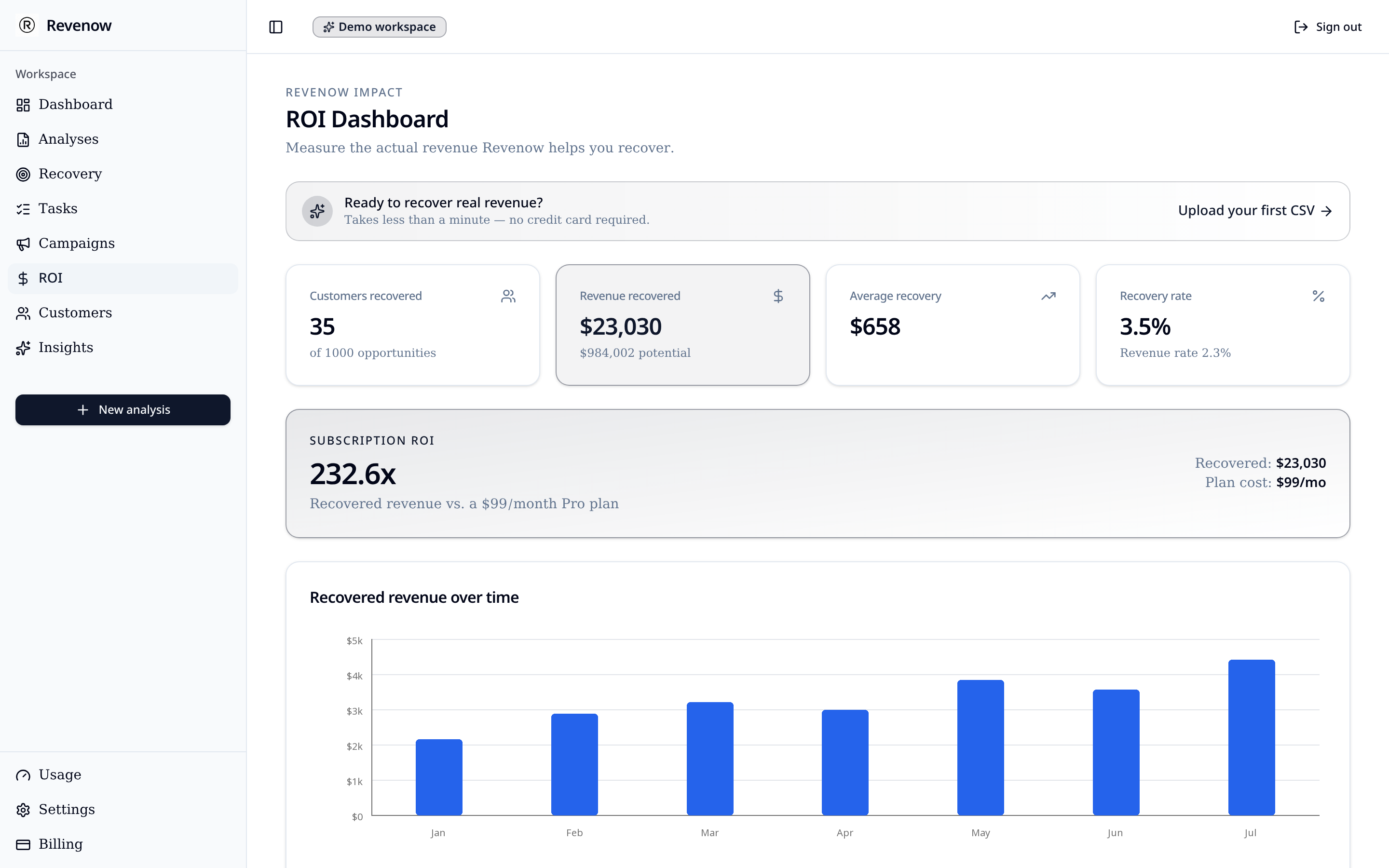This screenshot has width=1389, height=868.
Task: Click the Demo workspace badge
Action: pos(380,27)
